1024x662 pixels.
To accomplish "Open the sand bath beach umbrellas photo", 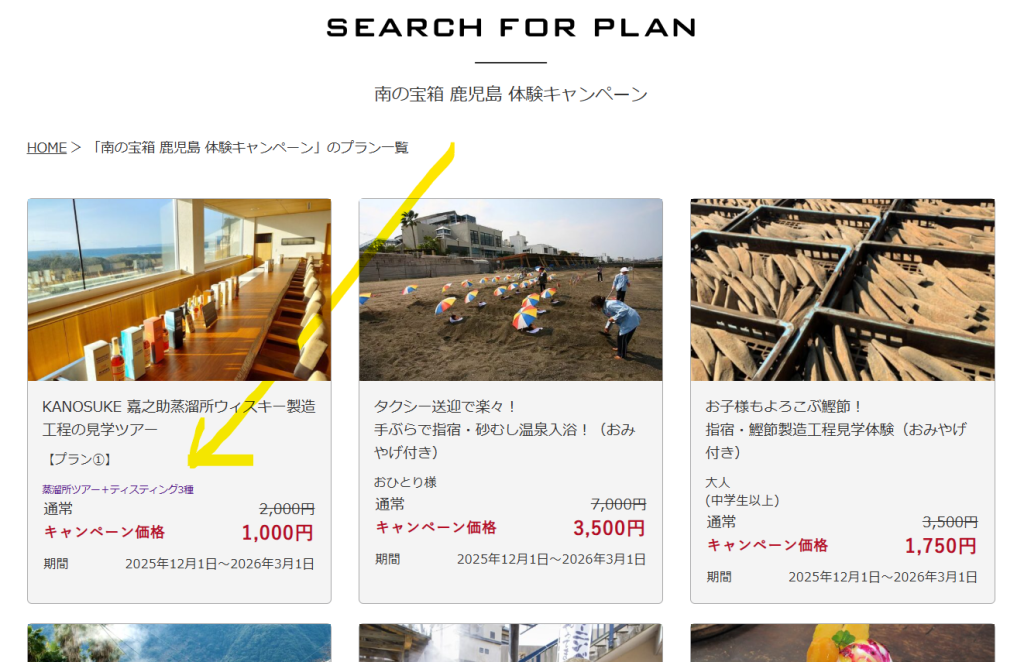I will 511,290.
